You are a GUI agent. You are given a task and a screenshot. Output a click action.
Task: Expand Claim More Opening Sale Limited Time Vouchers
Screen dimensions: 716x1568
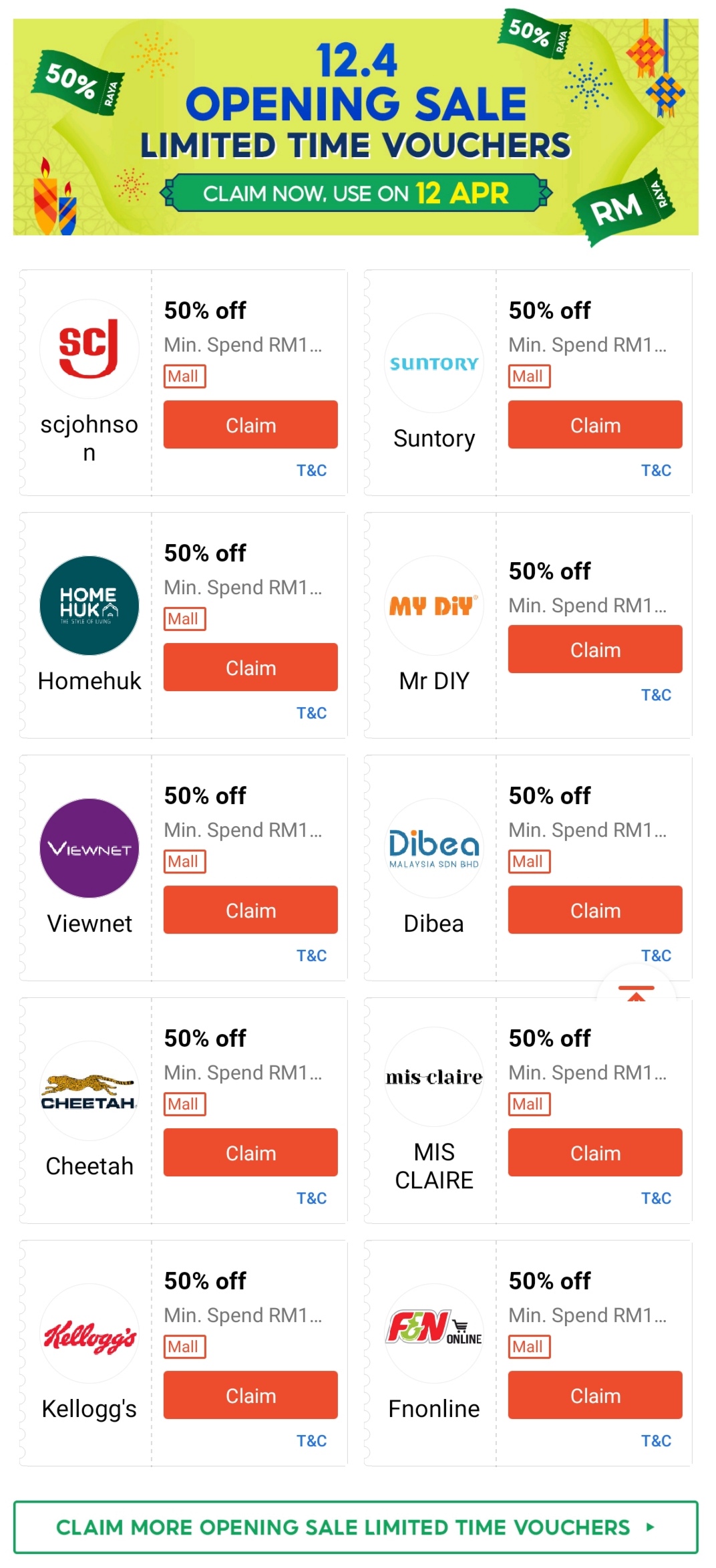355,1527
